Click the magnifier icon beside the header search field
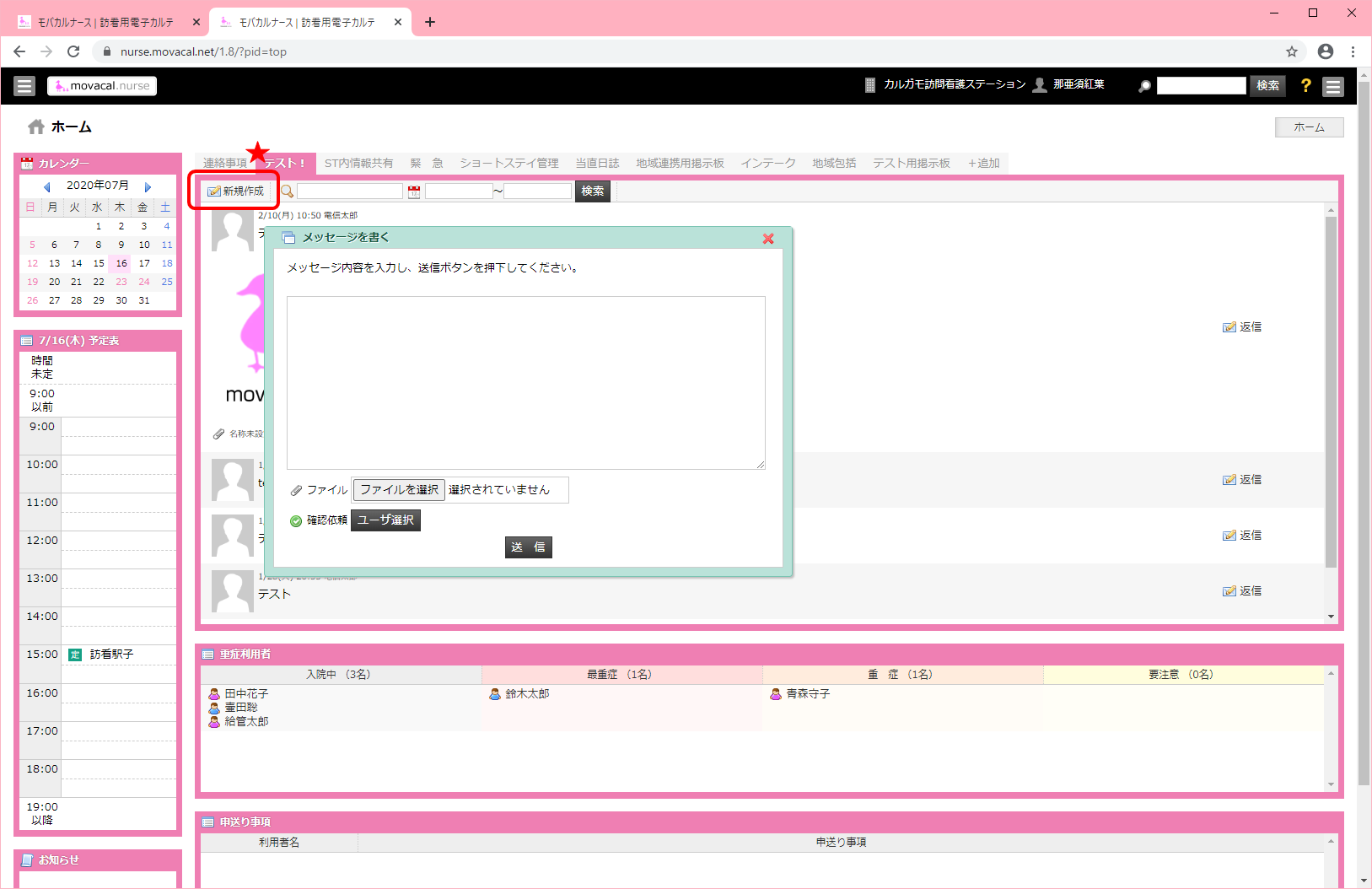This screenshot has width=1372, height=889. coord(1144,86)
